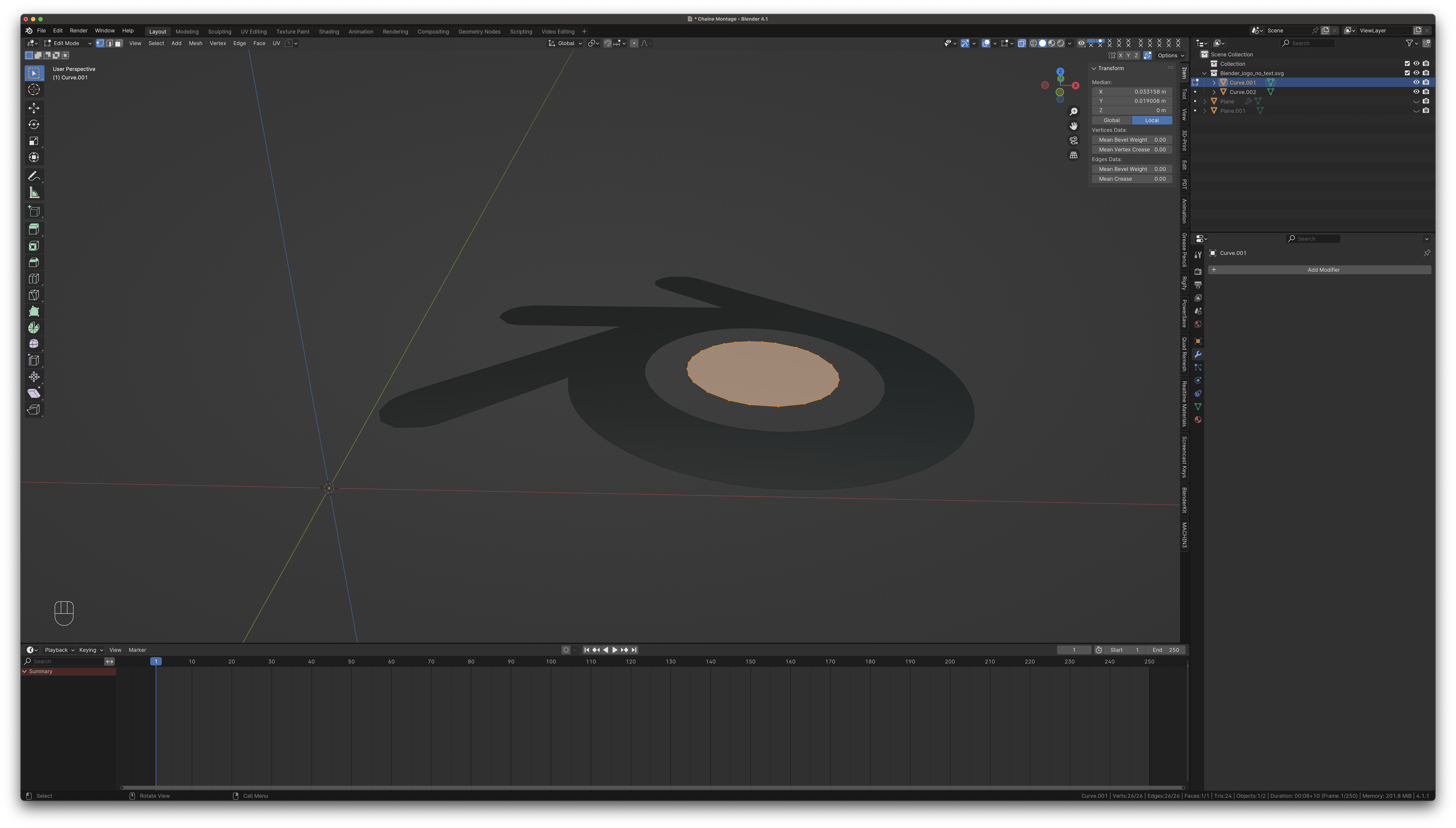This screenshot has height=828, width=1456.
Task: Adjust the Mean Crease value field
Action: coord(1132,179)
